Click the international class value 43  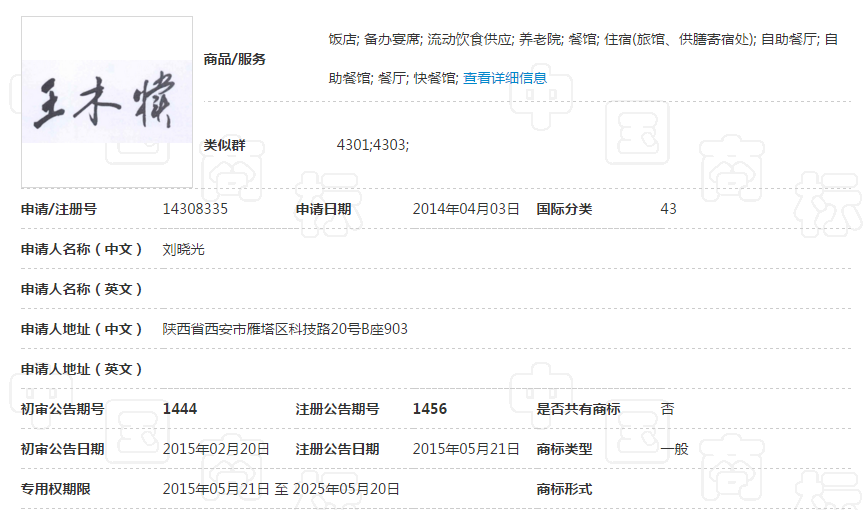(x=668, y=209)
